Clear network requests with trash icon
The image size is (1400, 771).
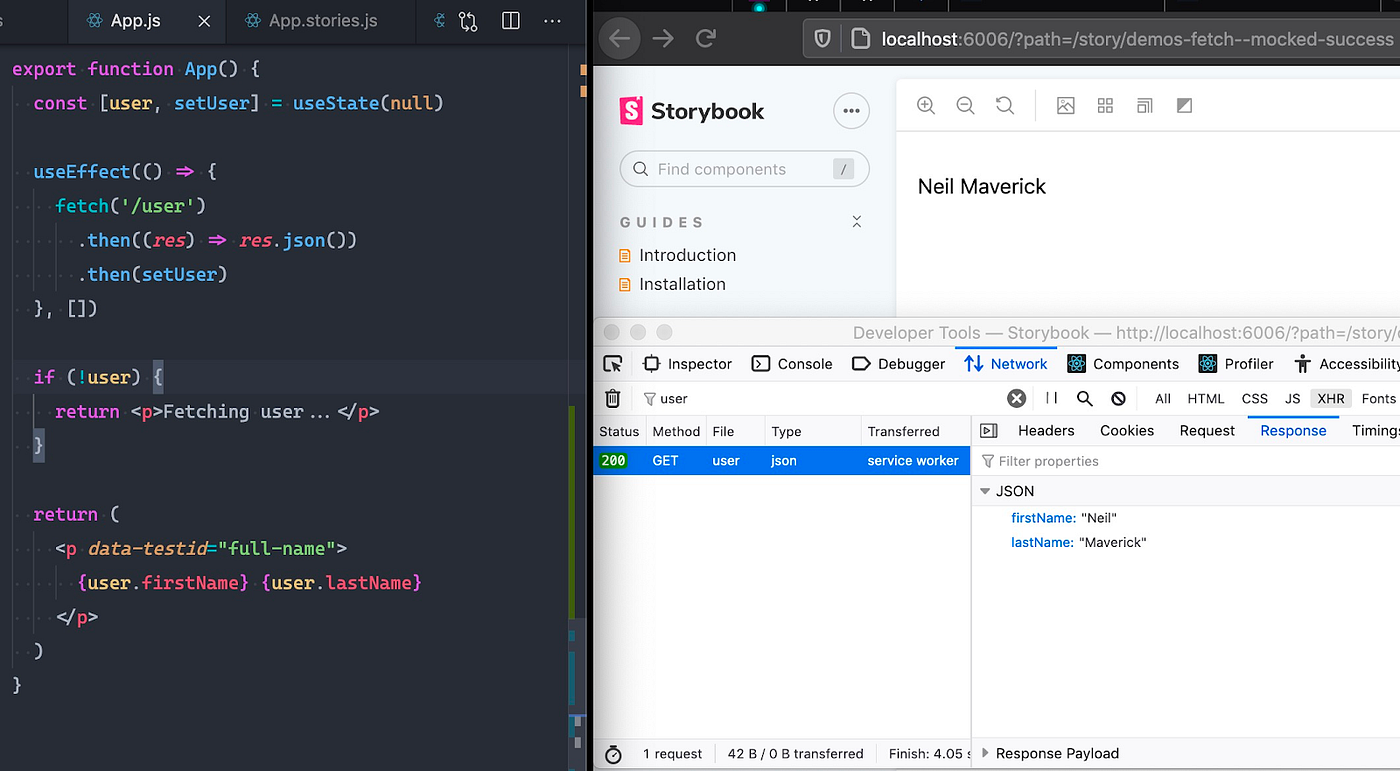point(613,398)
